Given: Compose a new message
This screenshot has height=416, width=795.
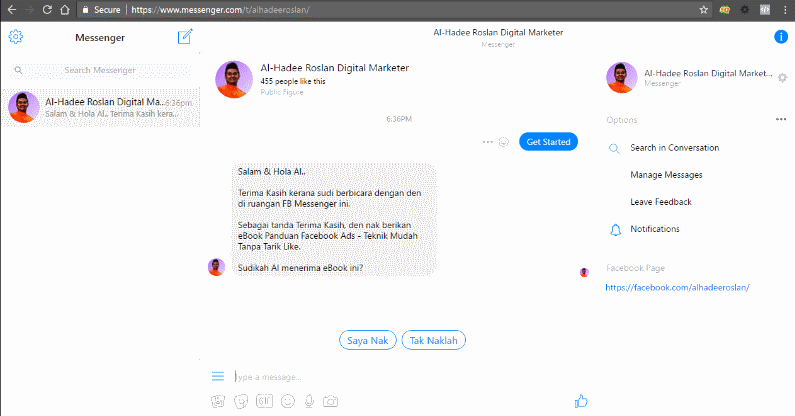Looking at the screenshot, I should [185, 37].
